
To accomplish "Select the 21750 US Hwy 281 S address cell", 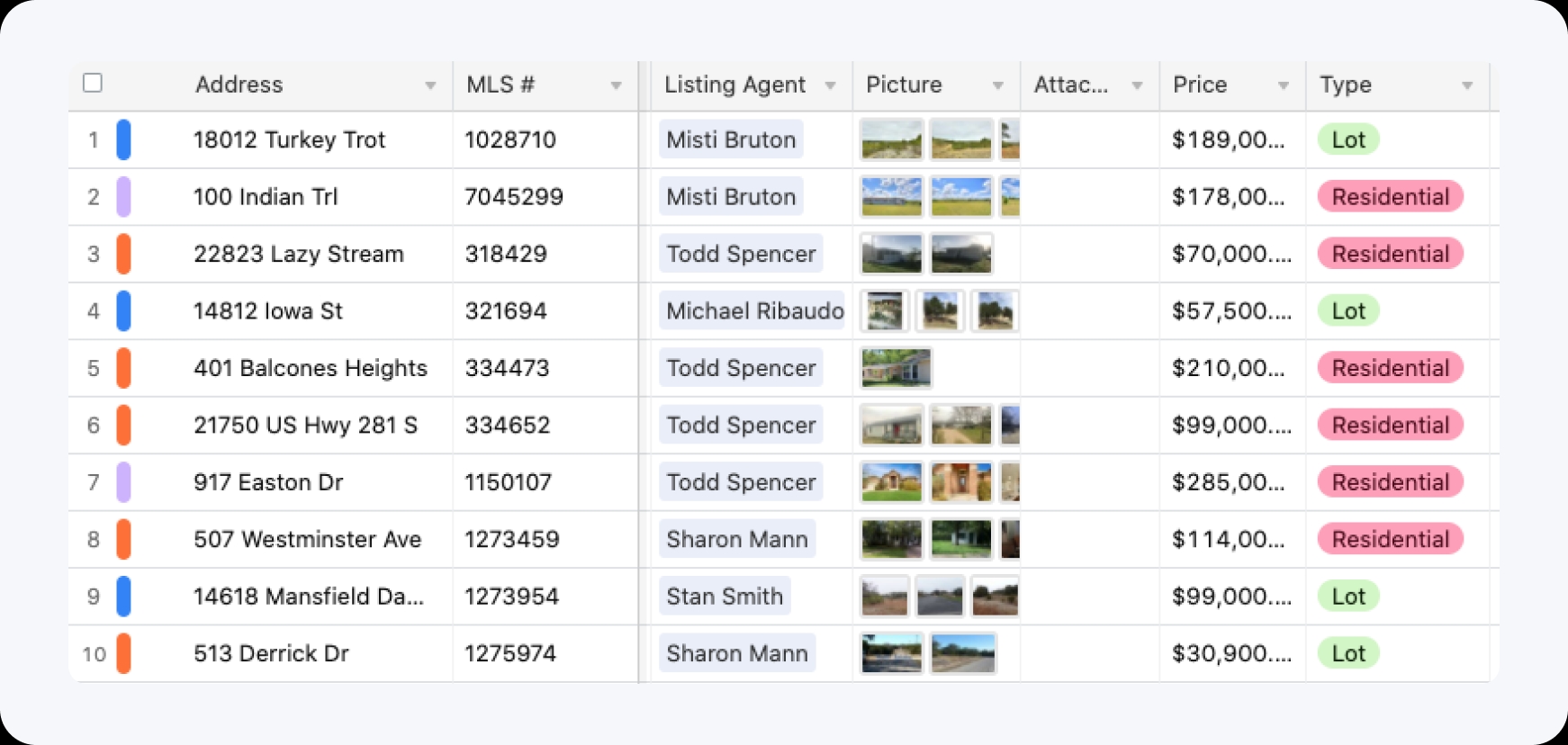I will [306, 426].
